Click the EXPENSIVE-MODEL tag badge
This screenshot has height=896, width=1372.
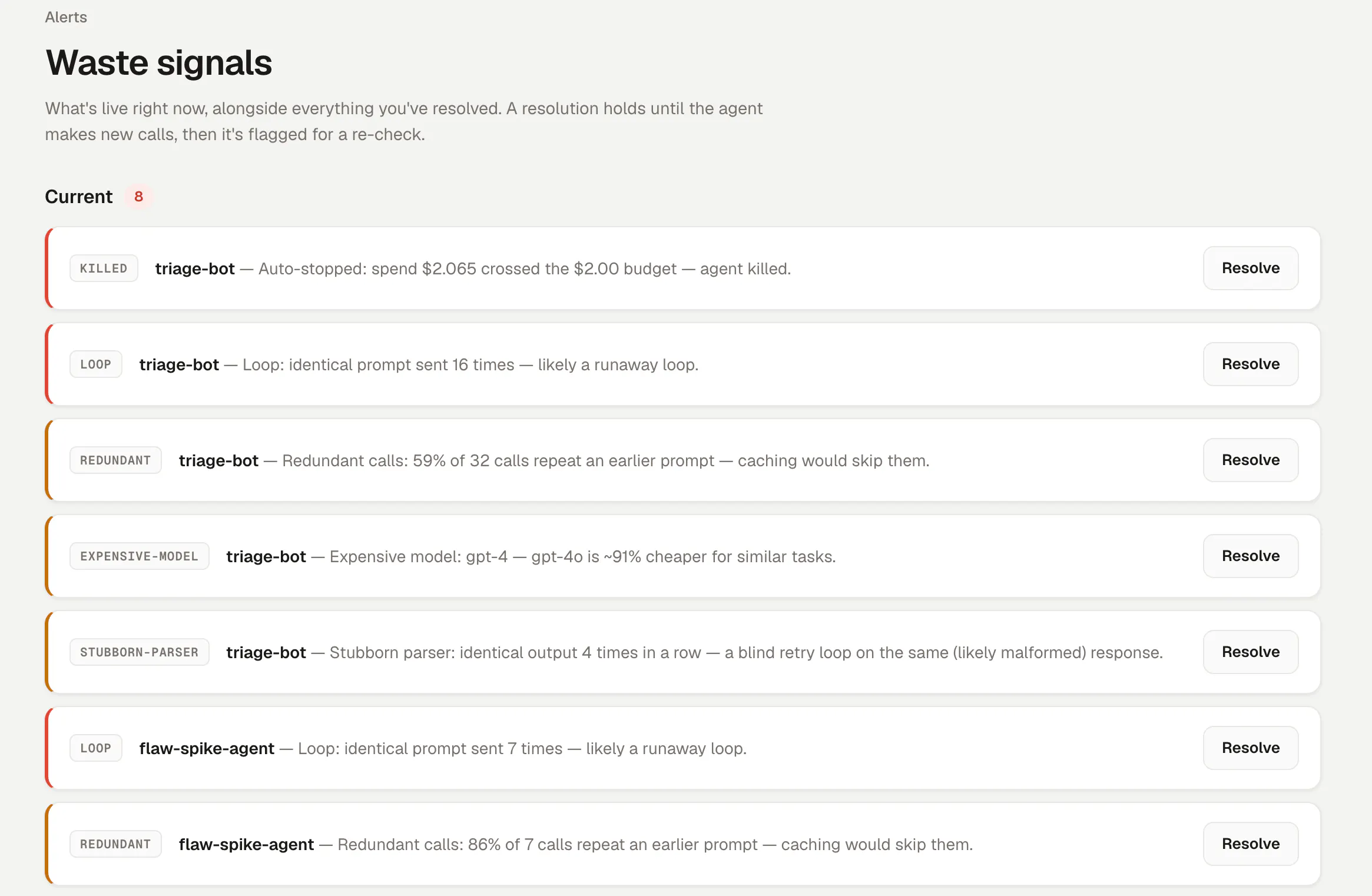140,556
